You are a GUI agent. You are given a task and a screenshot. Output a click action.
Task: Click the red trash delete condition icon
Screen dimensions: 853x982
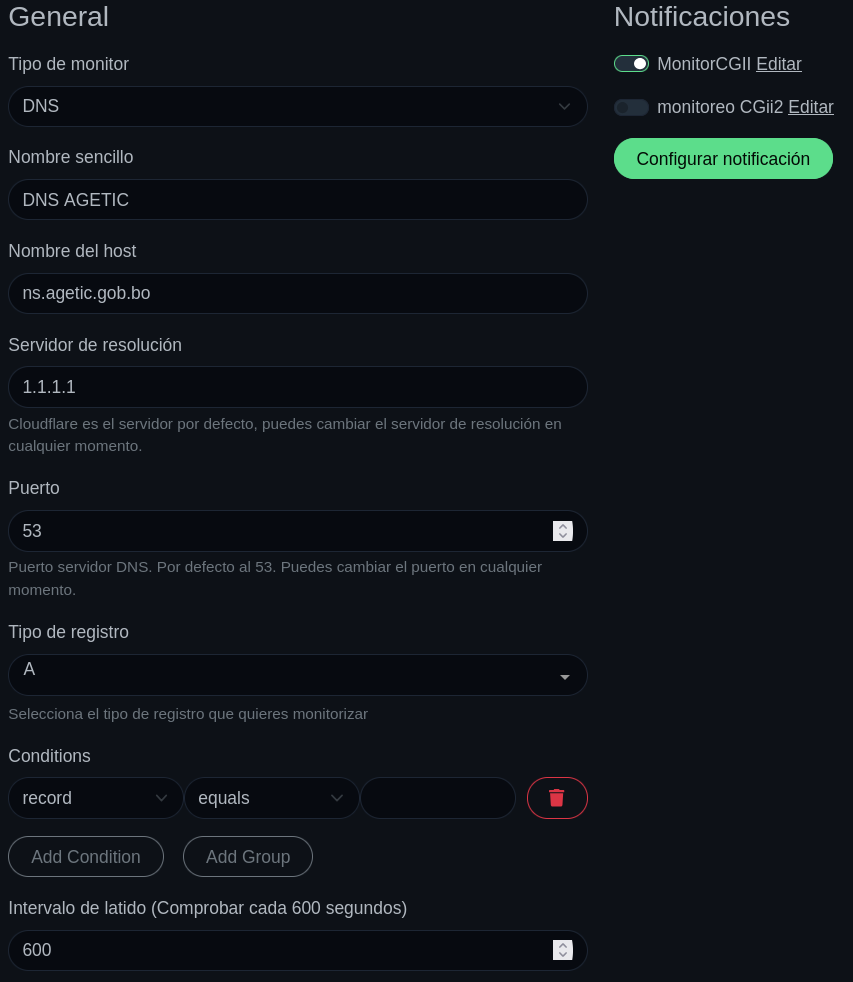[557, 798]
